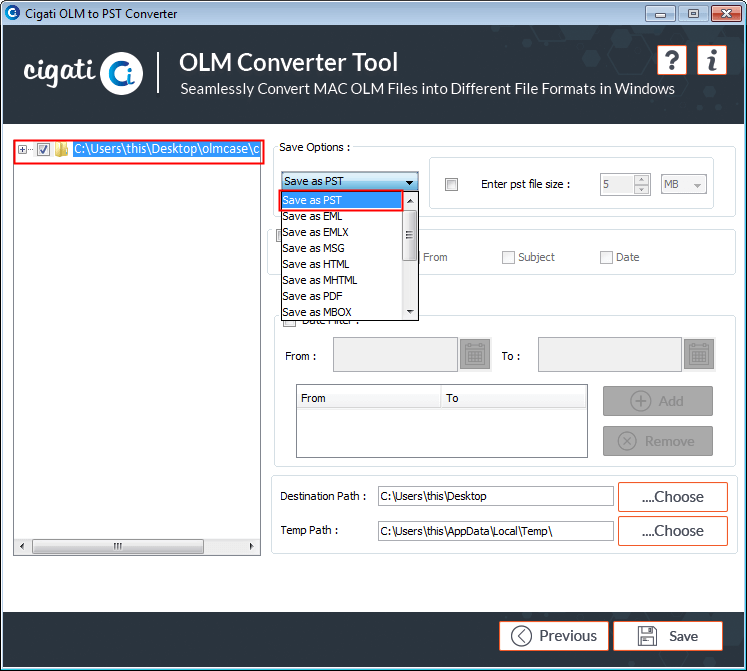Screen dimensions: 747x671
Task: Select 'Save as EML' option
Action: [x=342, y=216]
